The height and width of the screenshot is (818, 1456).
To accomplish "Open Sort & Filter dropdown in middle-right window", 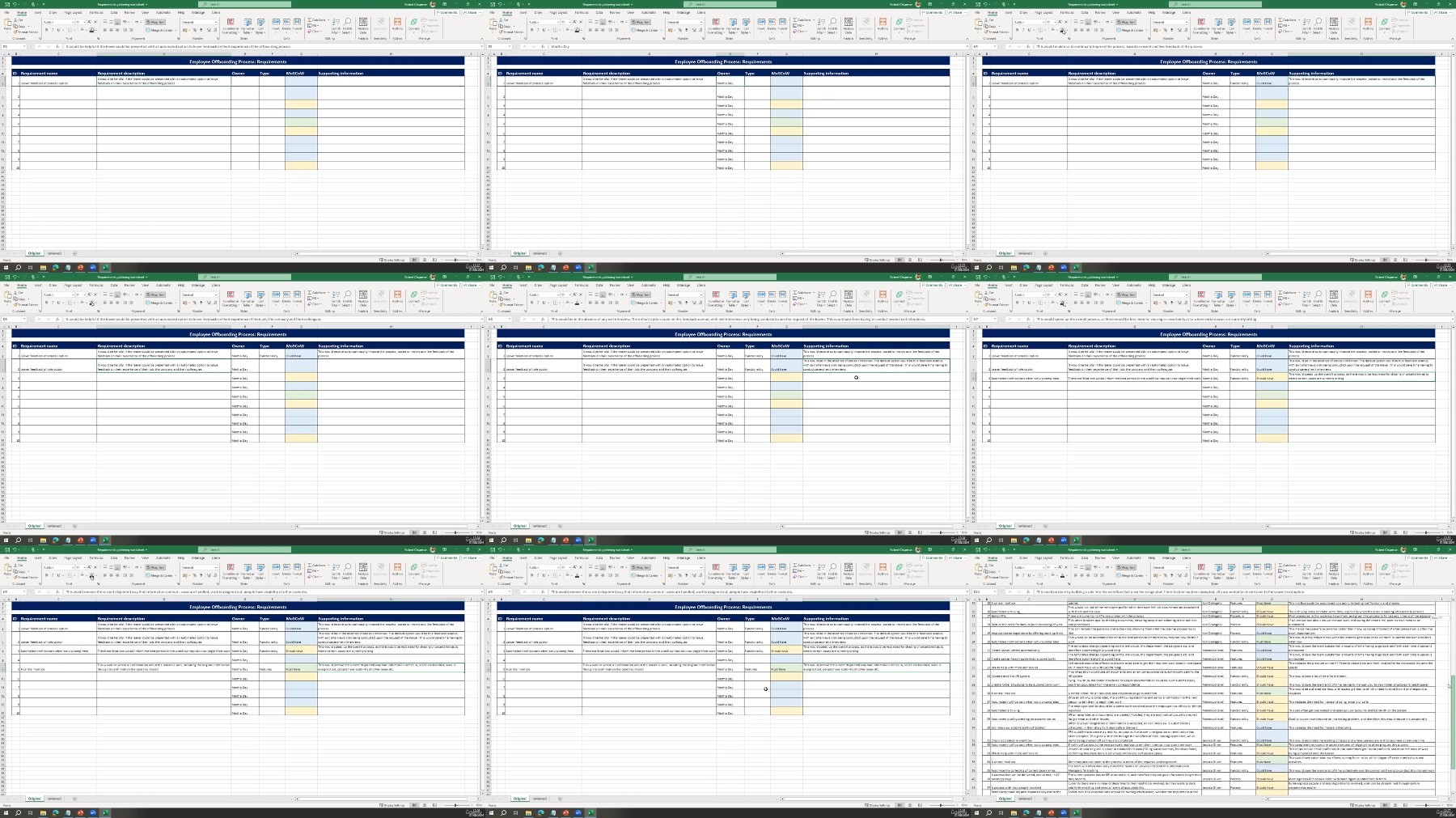I will [x=1306, y=299].
